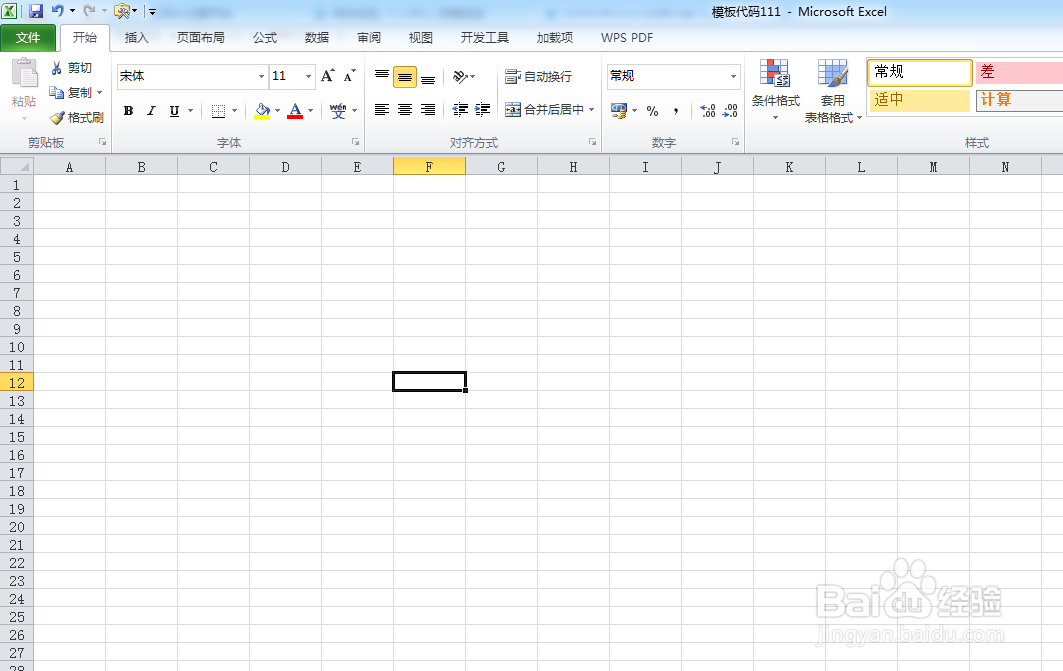The image size is (1063, 671).
Task: Click the bottom align icon
Action: pyautogui.click(x=428, y=77)
